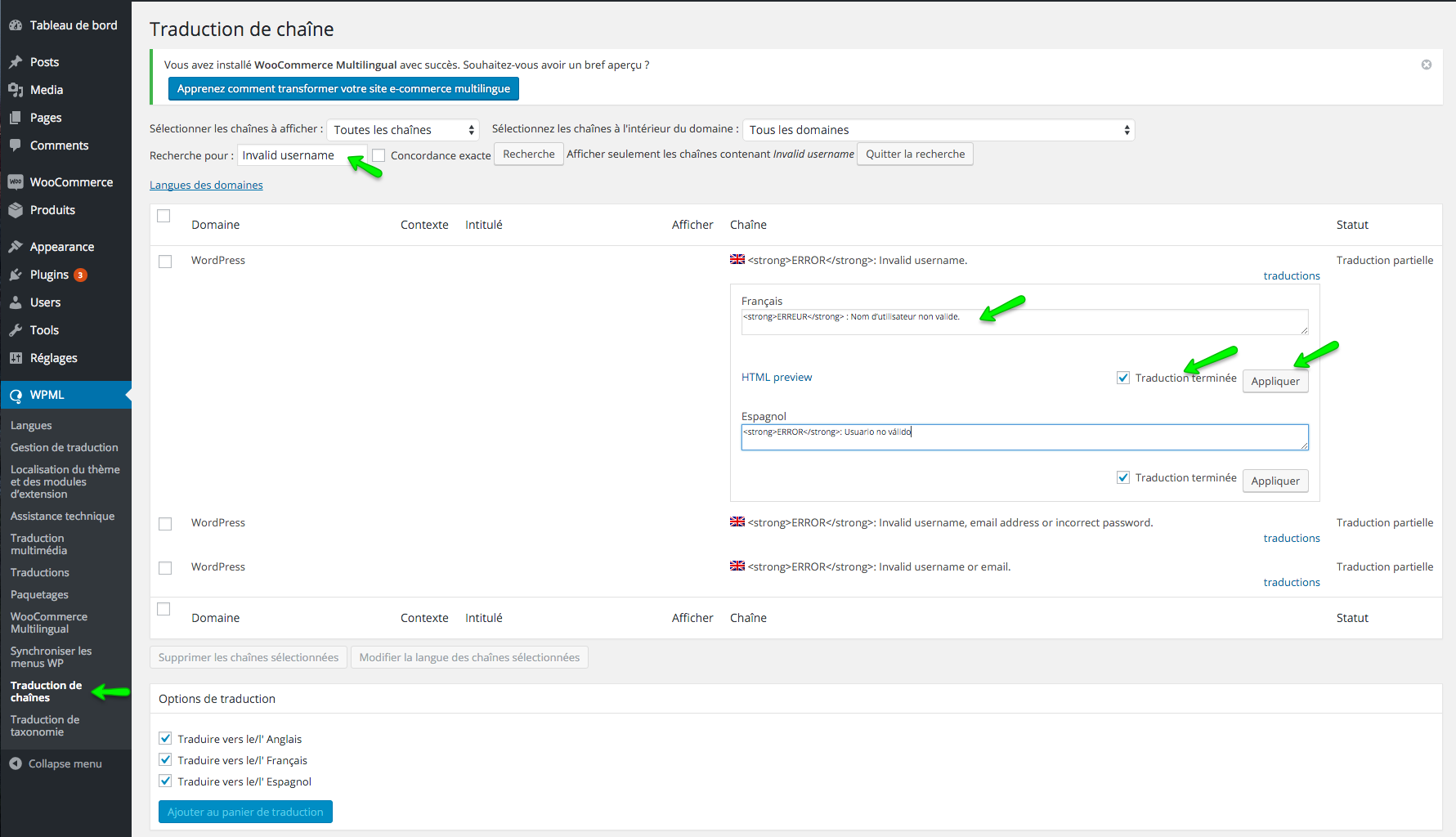Click the Posts pushpin icon
This screenshot has height=837, width=1456.
coord(16,62)
